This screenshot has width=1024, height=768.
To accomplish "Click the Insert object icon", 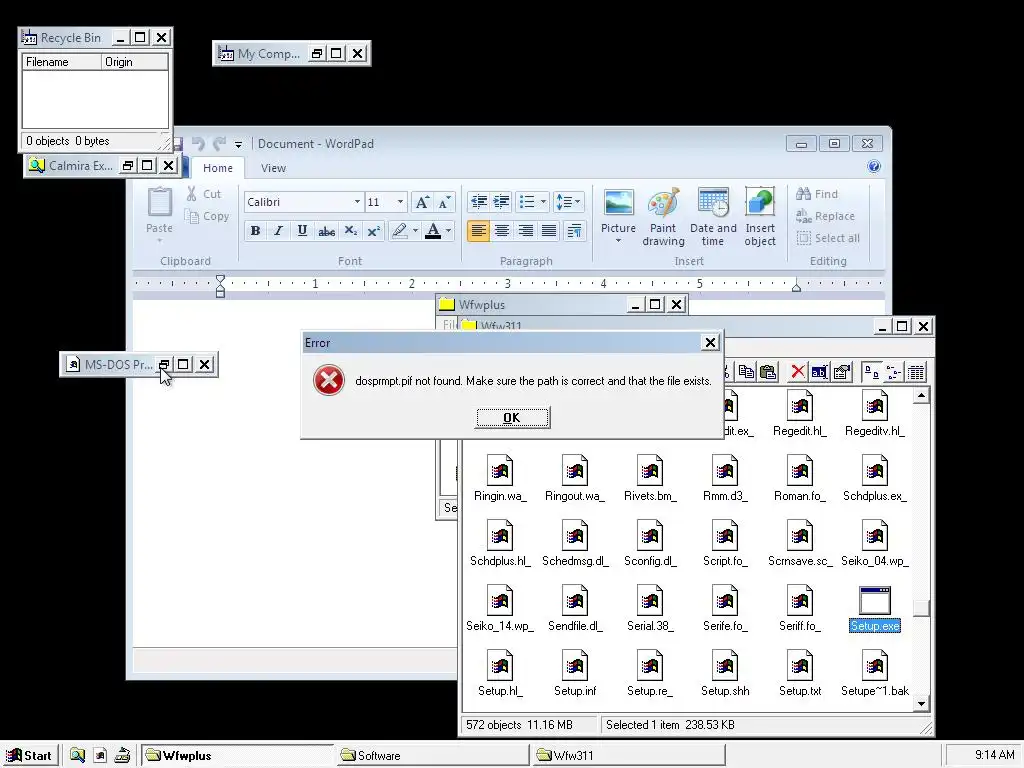I will point(760,202).
